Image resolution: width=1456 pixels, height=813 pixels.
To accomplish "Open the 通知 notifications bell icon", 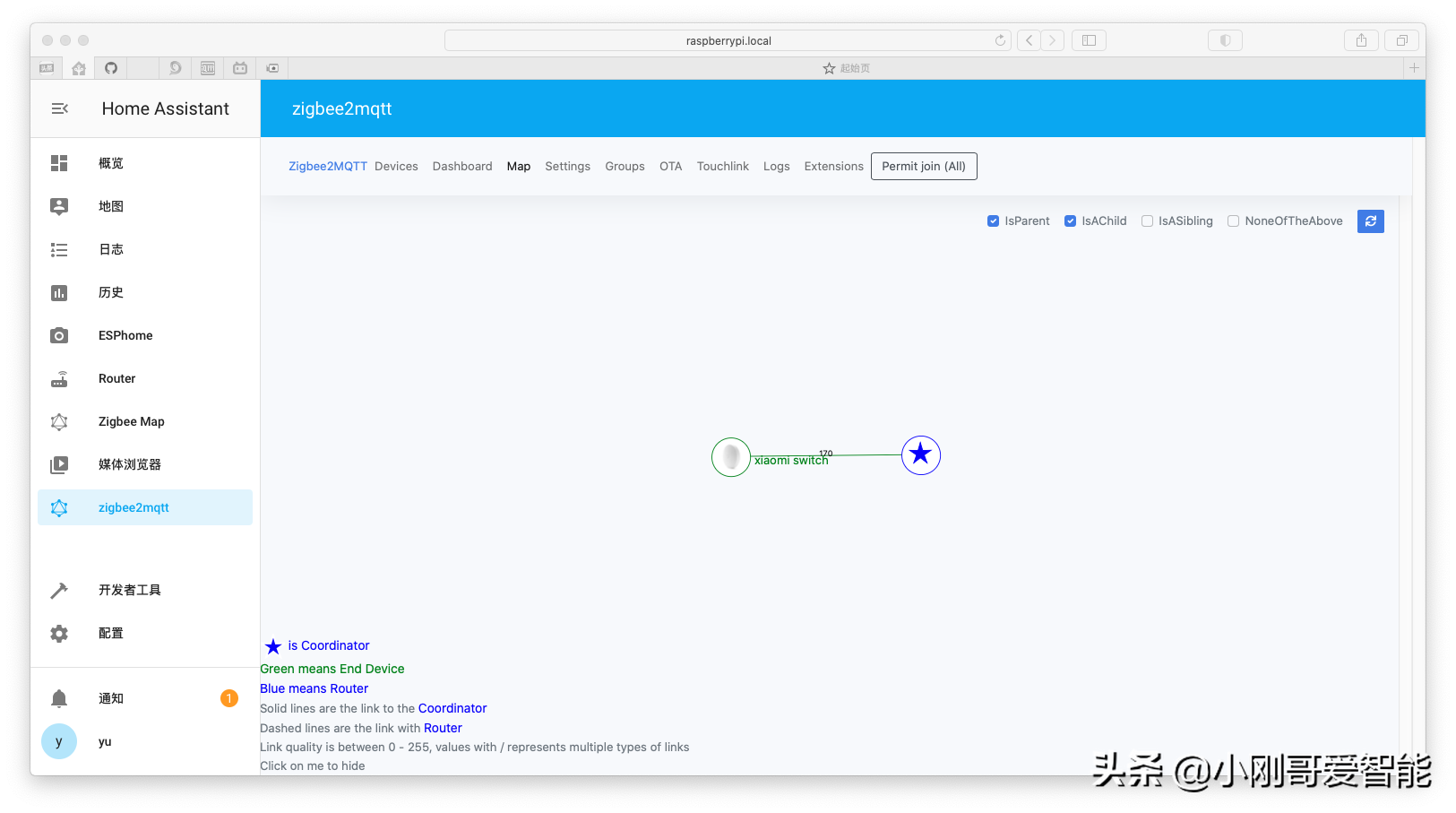I will tap(59, 698).
